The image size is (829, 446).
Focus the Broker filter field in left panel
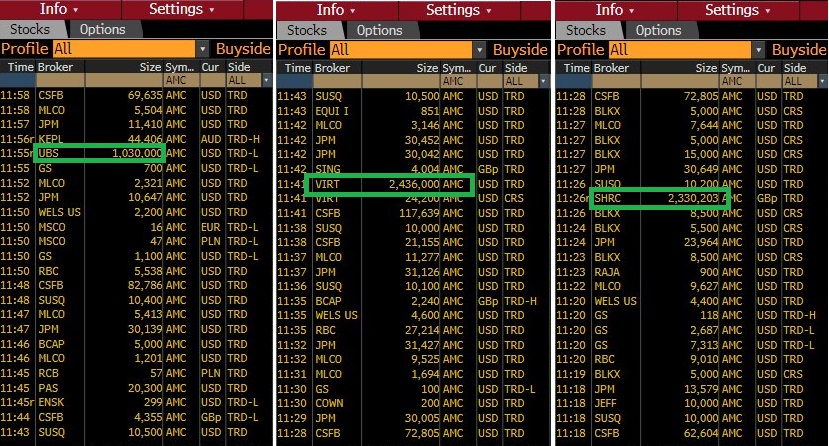pyautogui.click(x=60, y=80)
